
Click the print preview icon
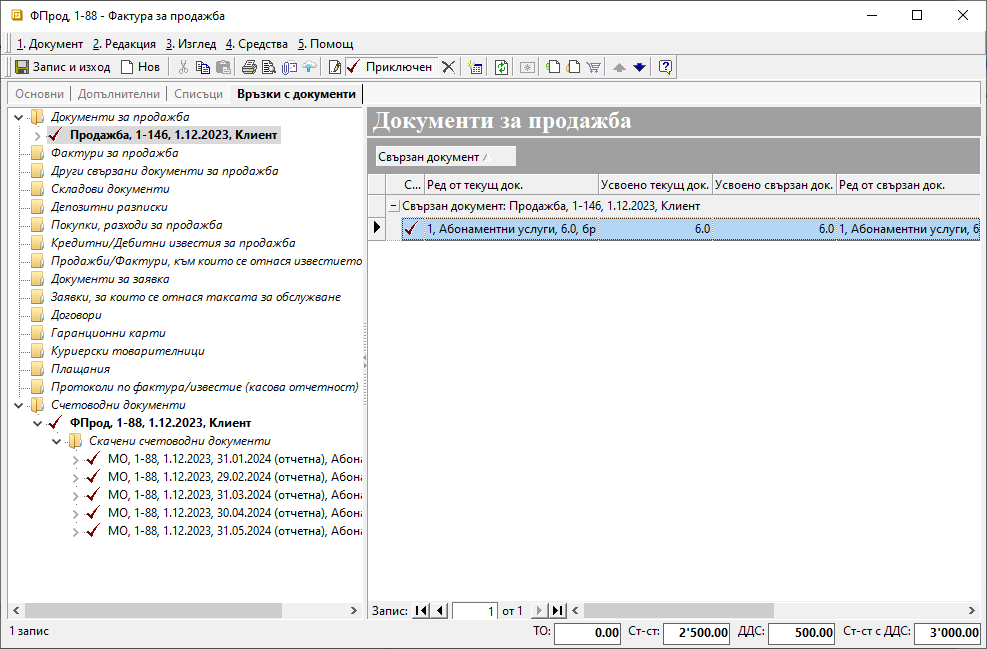(x=268, y=67)
